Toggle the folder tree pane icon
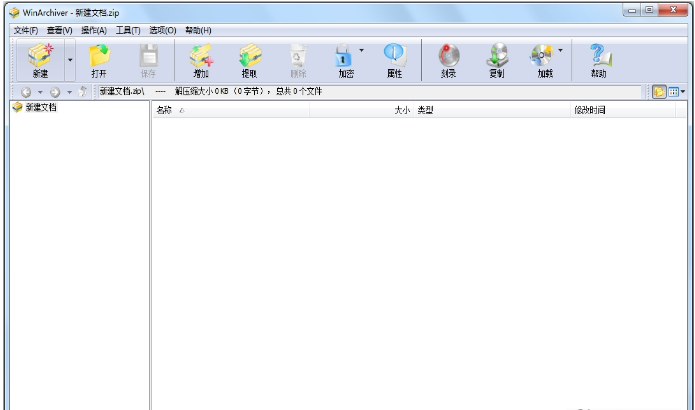 (659, 92)
